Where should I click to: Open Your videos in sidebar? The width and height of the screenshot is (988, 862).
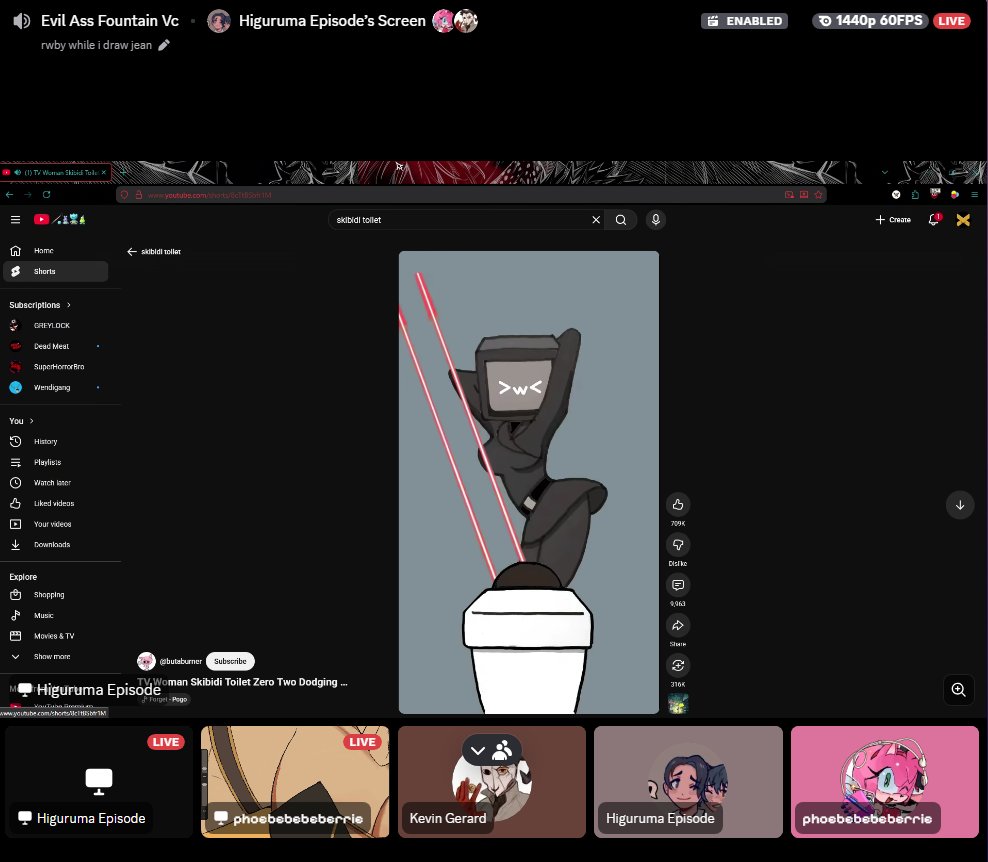55,524
